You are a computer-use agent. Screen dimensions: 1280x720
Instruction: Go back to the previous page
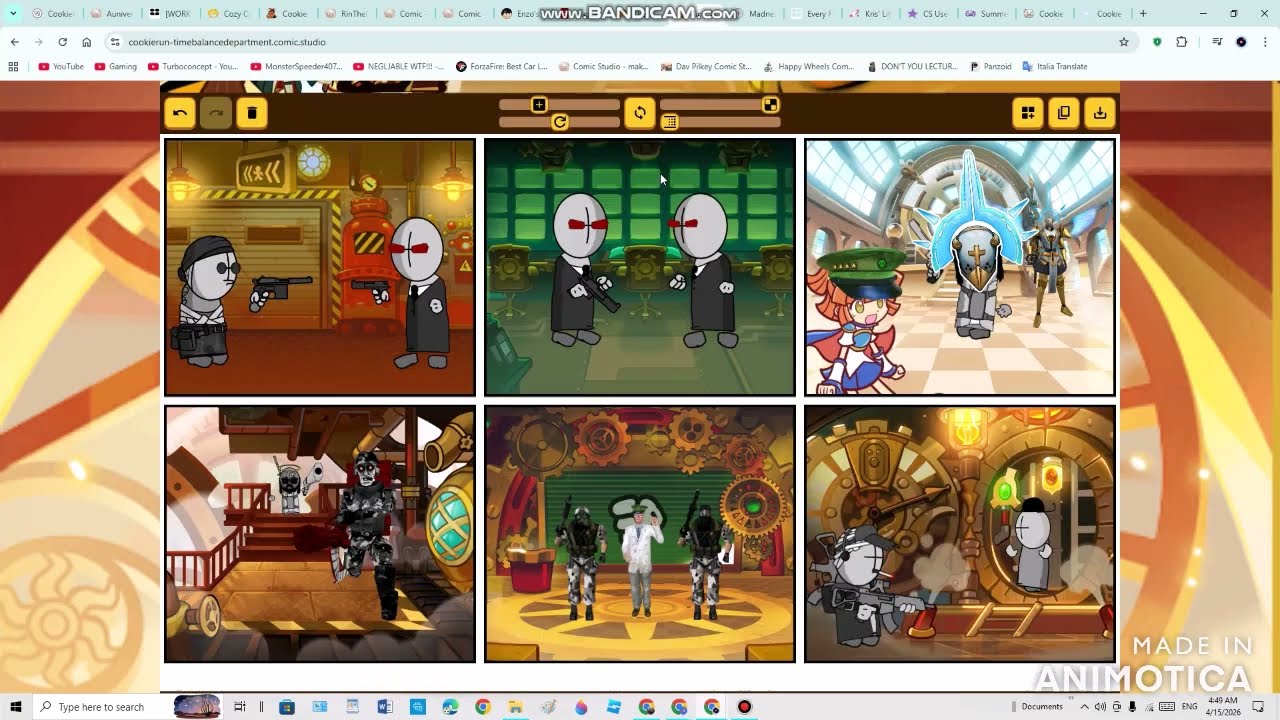tap(14, 42)
